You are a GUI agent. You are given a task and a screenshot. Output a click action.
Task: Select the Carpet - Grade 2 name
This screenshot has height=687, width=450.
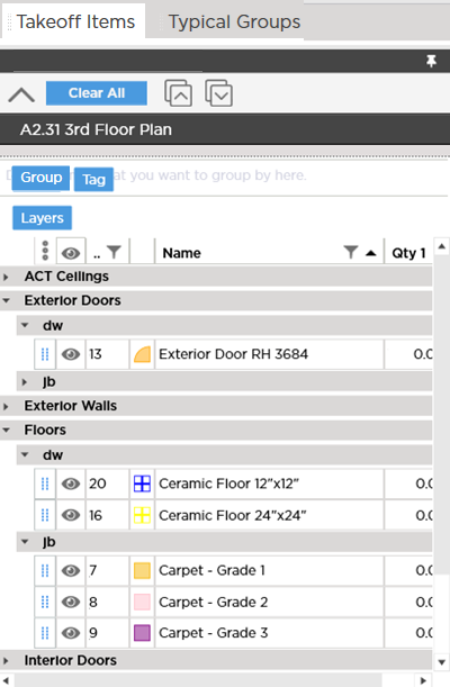click(213, 602)
